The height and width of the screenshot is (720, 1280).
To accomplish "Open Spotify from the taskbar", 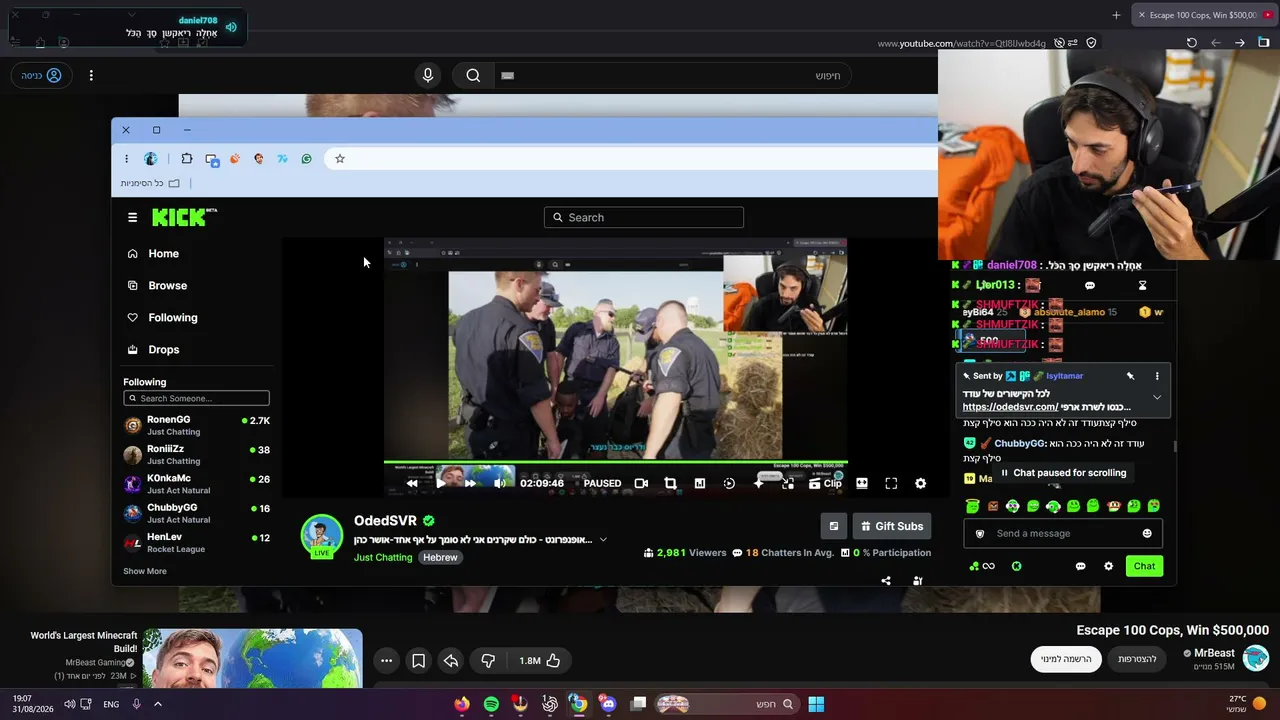I will 491,704.
